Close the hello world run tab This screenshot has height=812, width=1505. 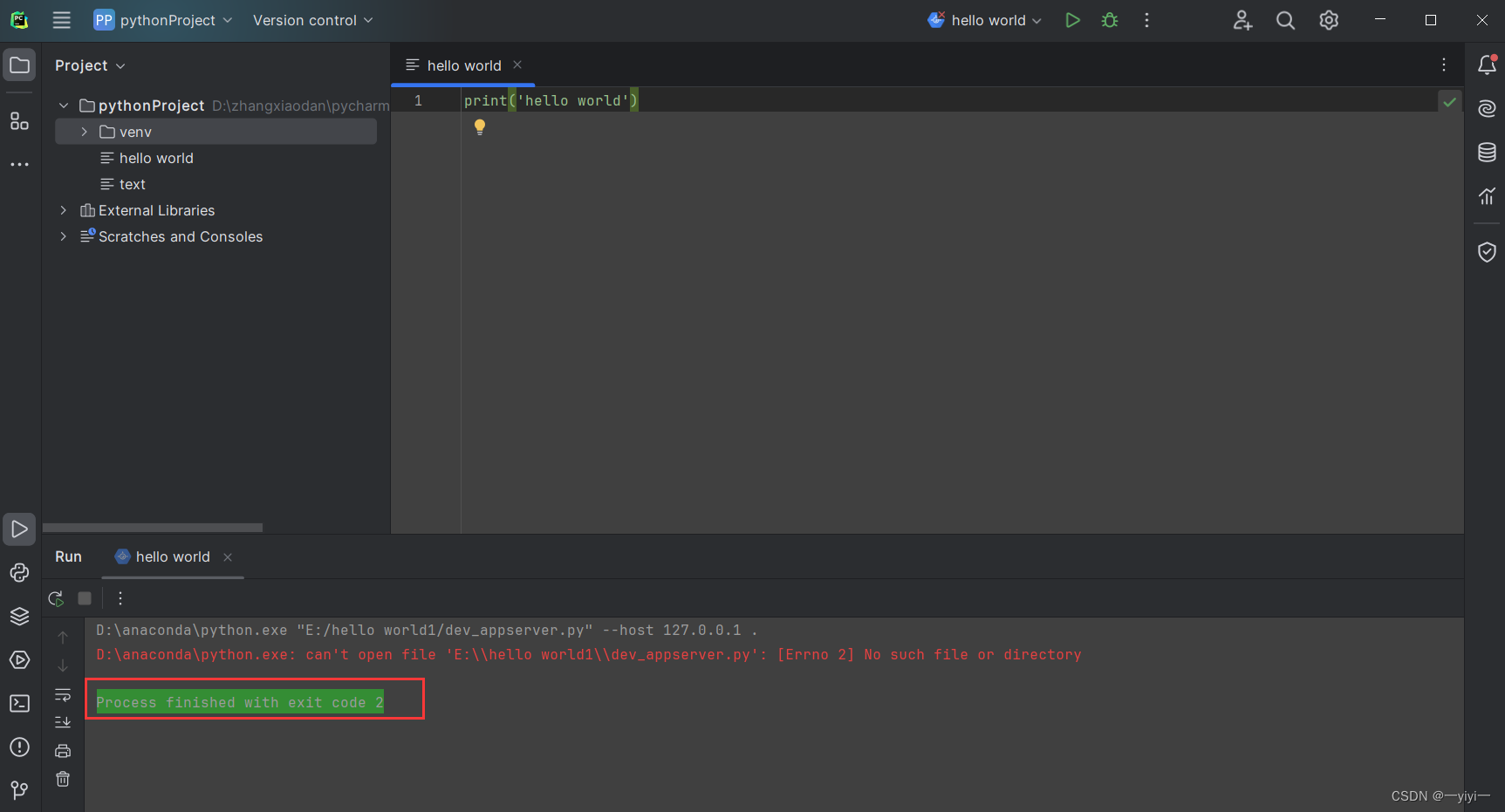click(228, 557)
